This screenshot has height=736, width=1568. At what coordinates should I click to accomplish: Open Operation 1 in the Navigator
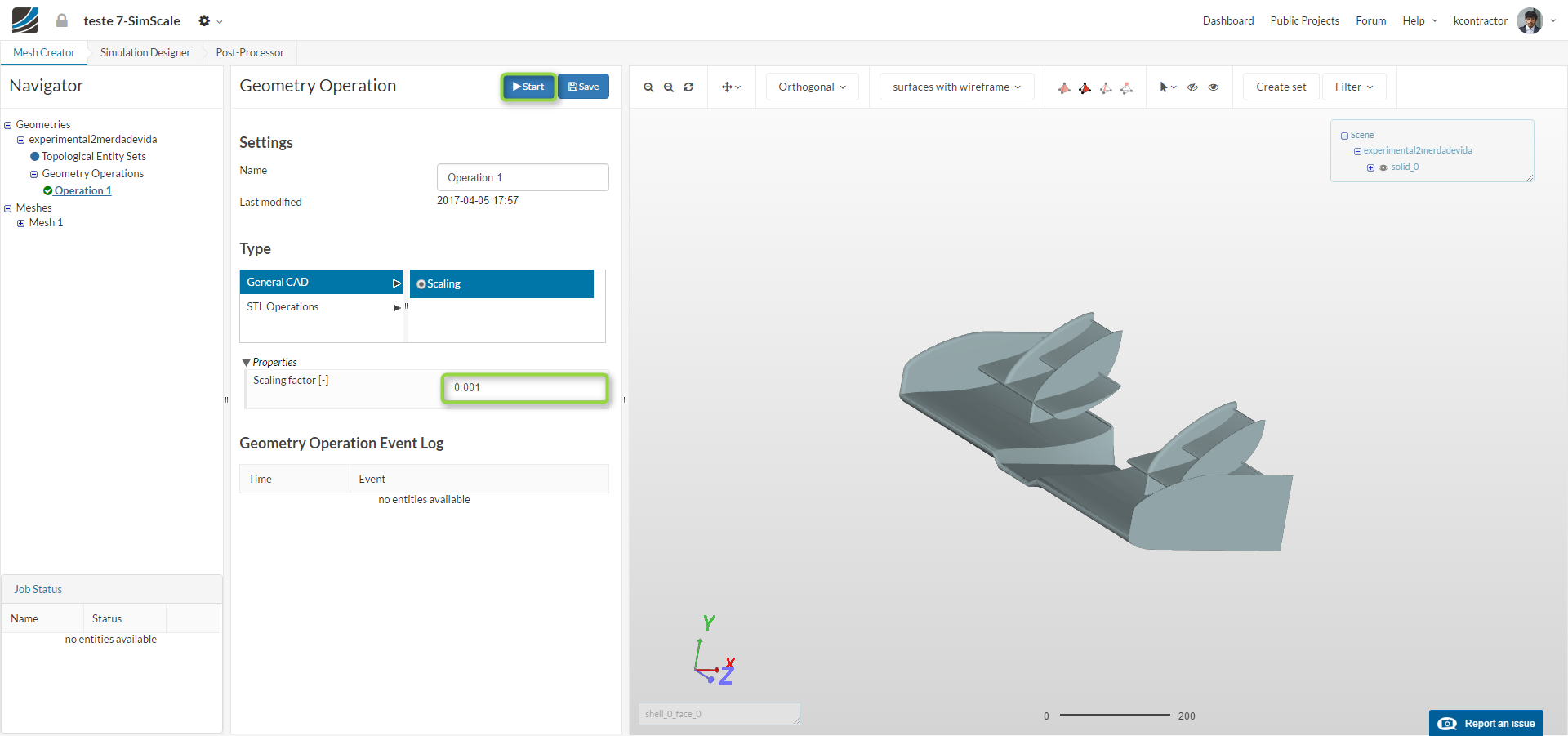click(83, 191)
